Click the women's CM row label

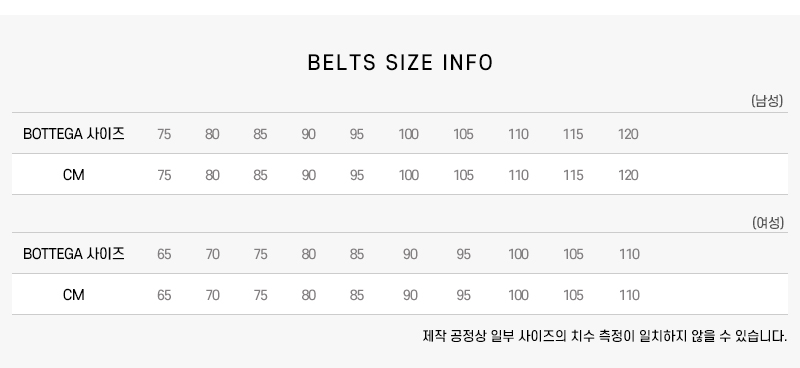click(73, 295)
